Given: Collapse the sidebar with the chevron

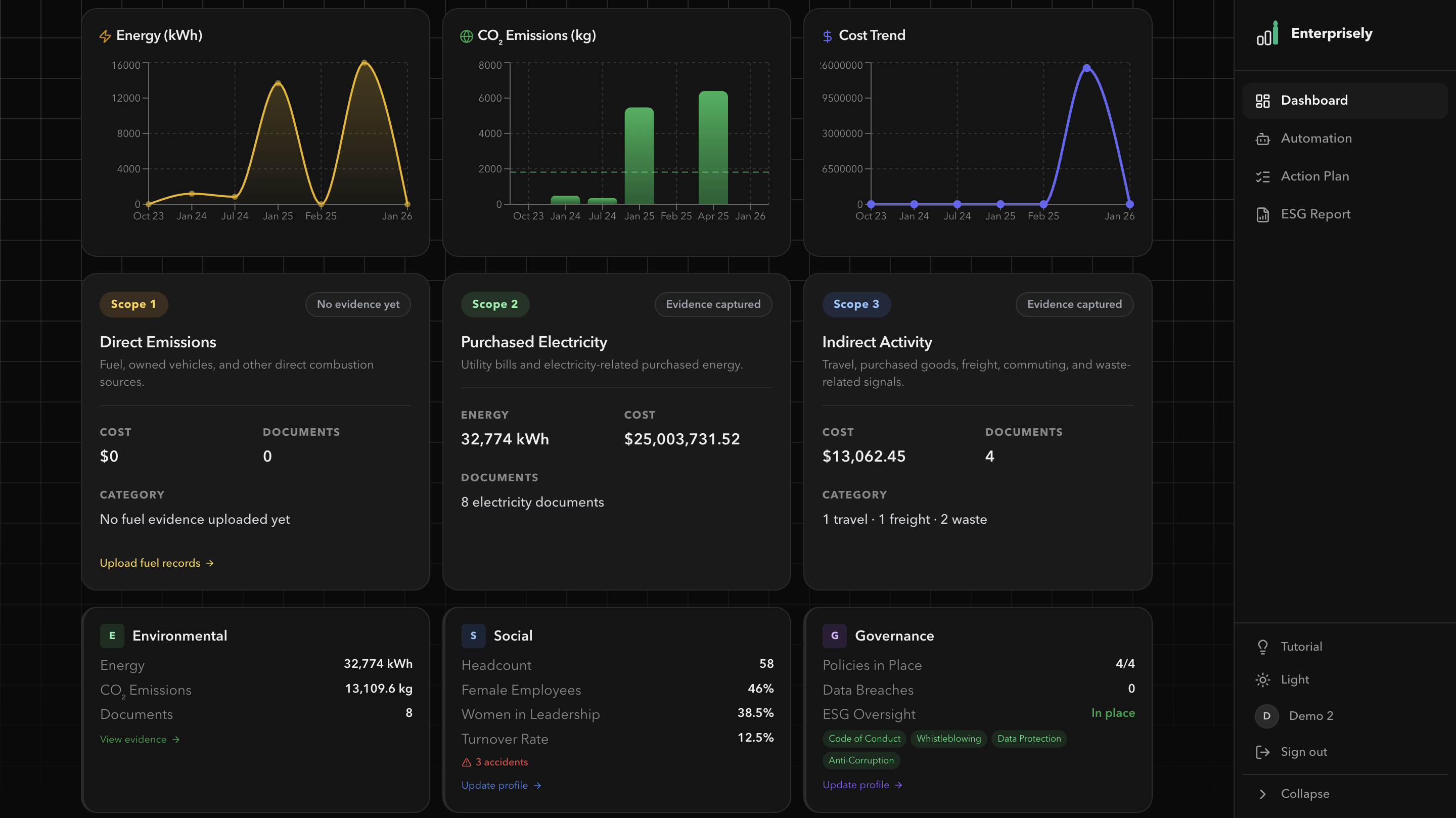Looking at the screenshot, I should [x=1262, y=794].
